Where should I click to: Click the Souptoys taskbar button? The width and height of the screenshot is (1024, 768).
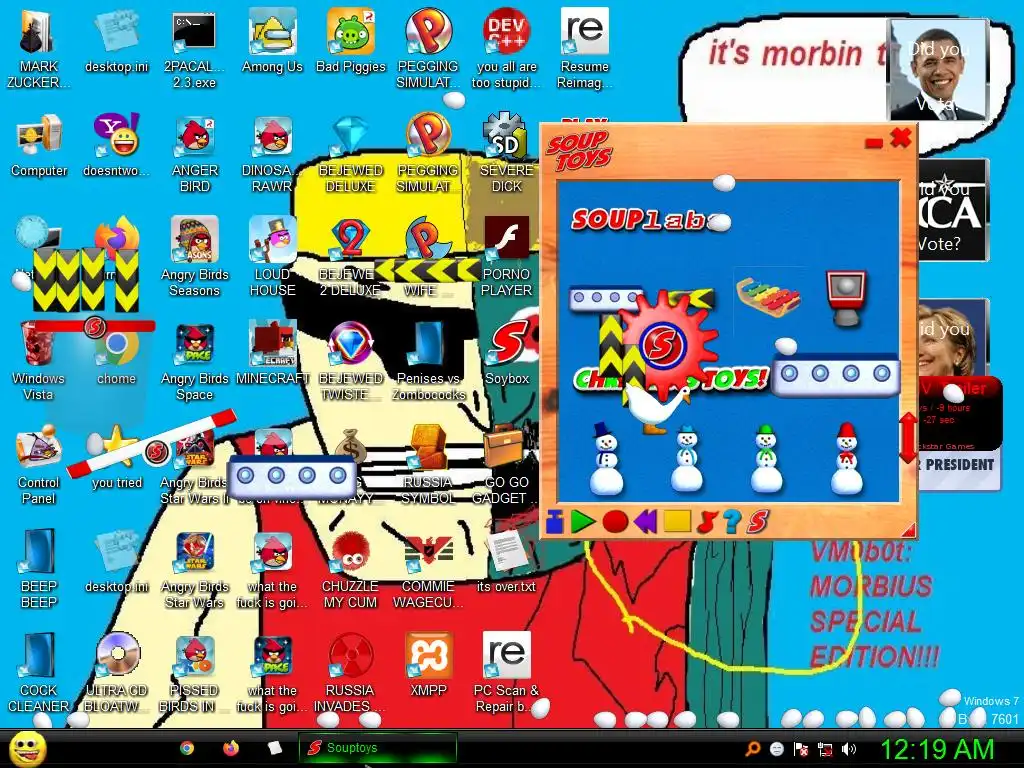point(377,748)
